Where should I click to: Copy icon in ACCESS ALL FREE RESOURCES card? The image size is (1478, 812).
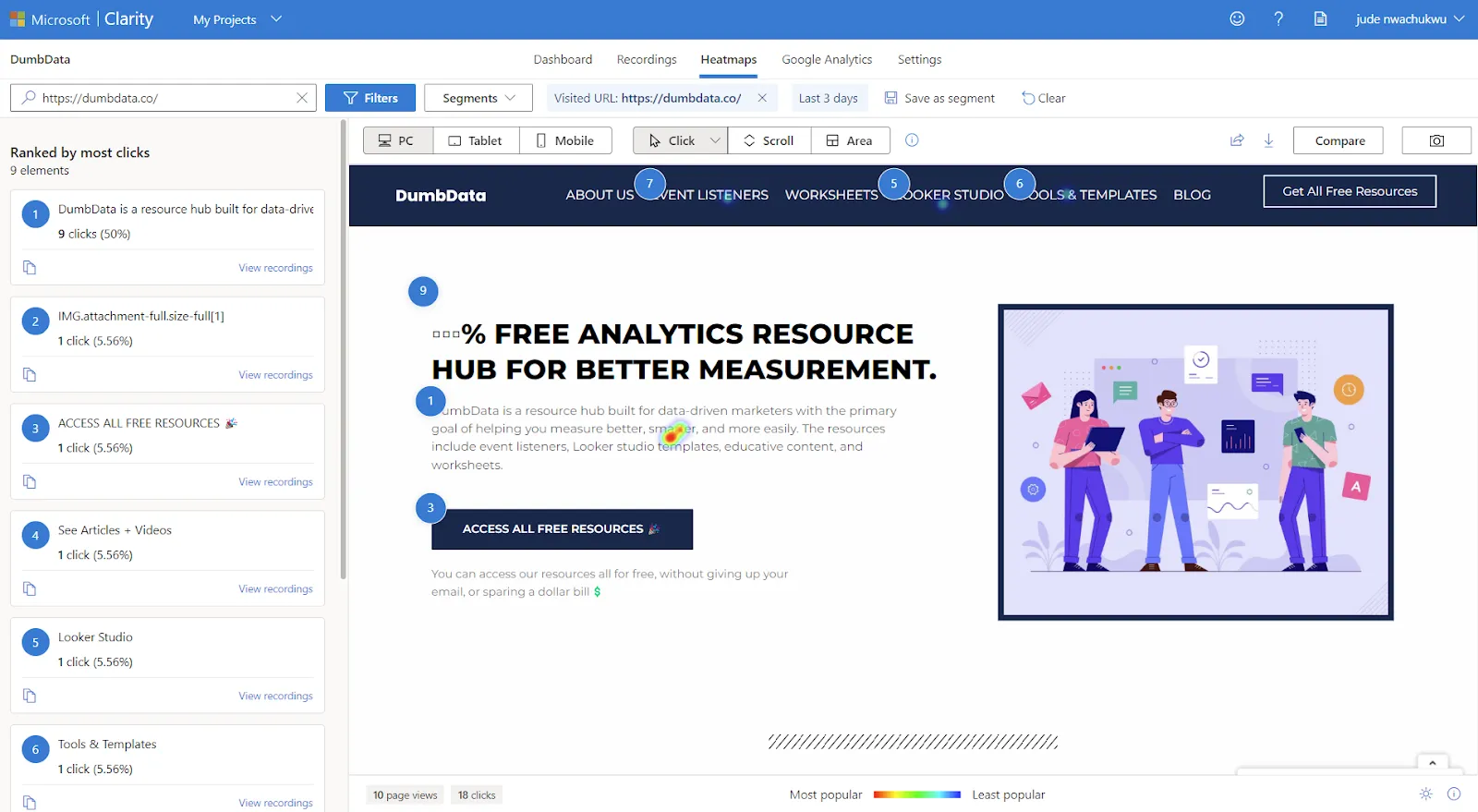(30, 482)
